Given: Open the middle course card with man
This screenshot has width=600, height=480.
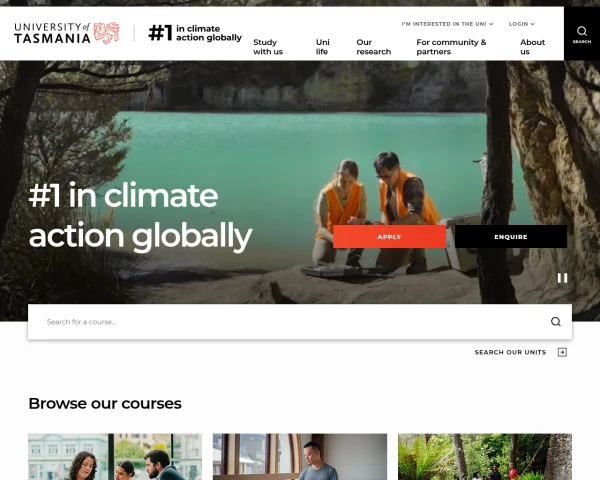Looking at the screenshot, I should coord(300,457).
